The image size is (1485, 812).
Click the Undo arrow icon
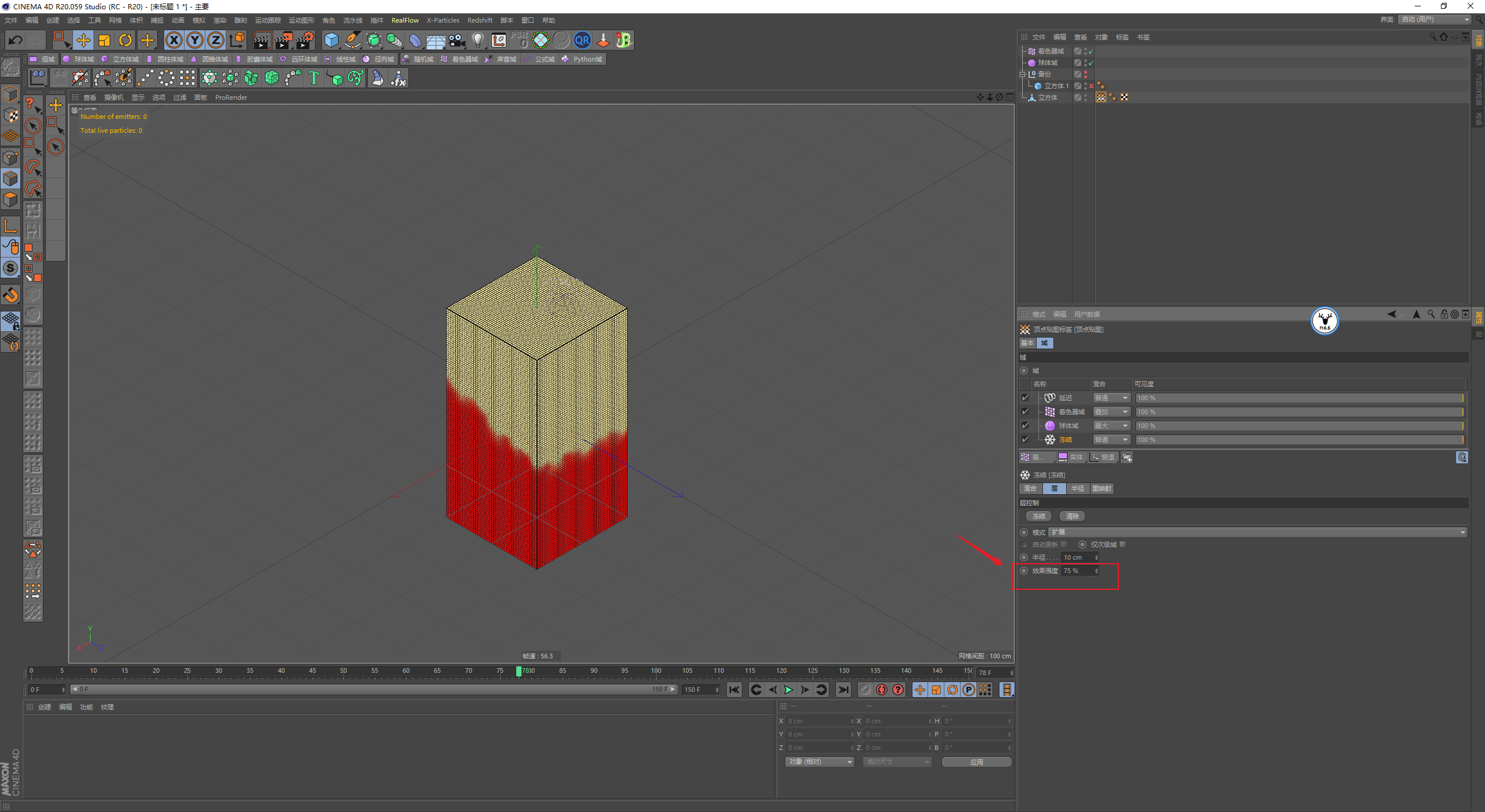coord(16,40)
